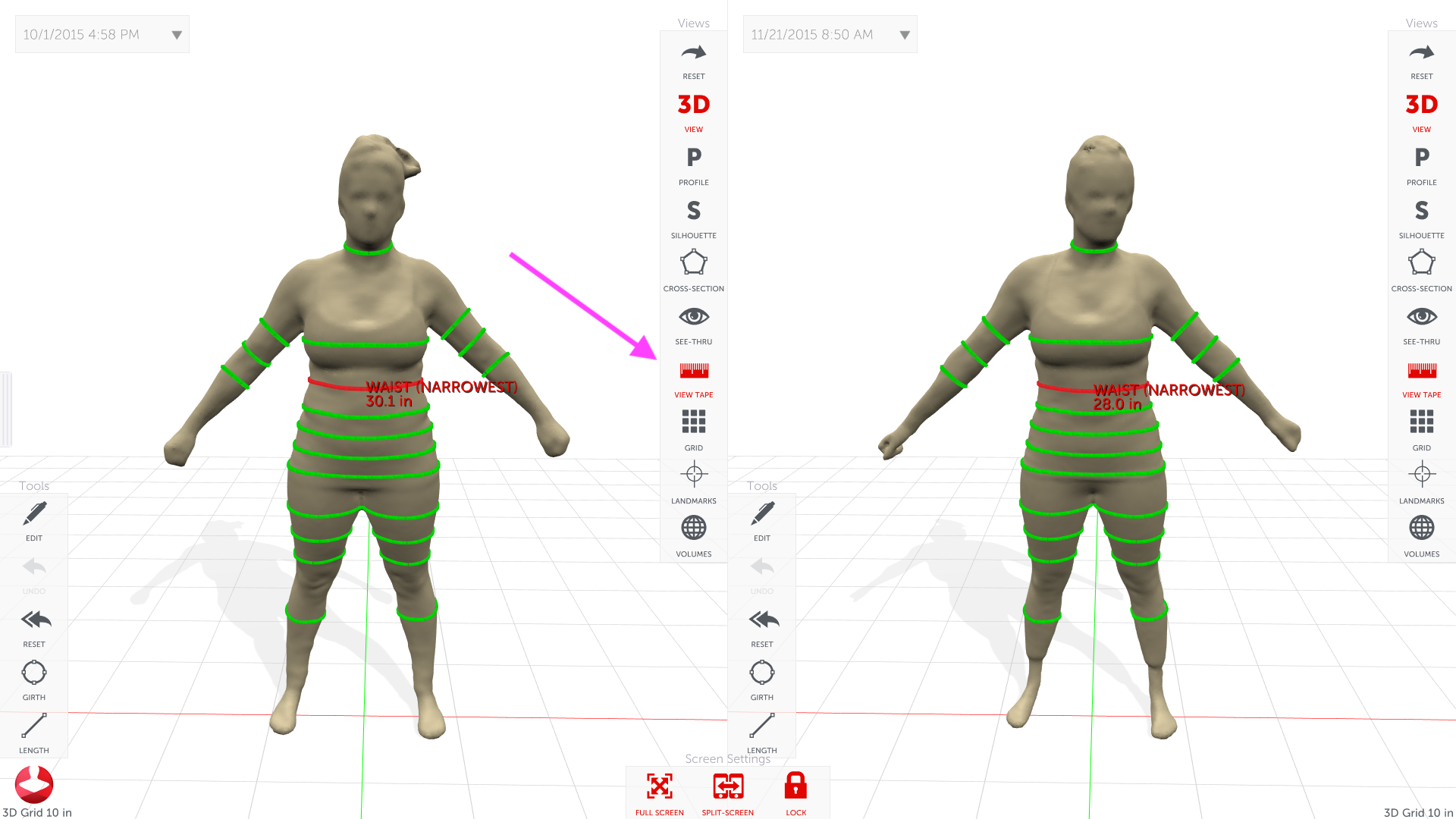Screen dimensions: 1456x819
Task: Click the Full Screen button
Action: pos(659,787)
